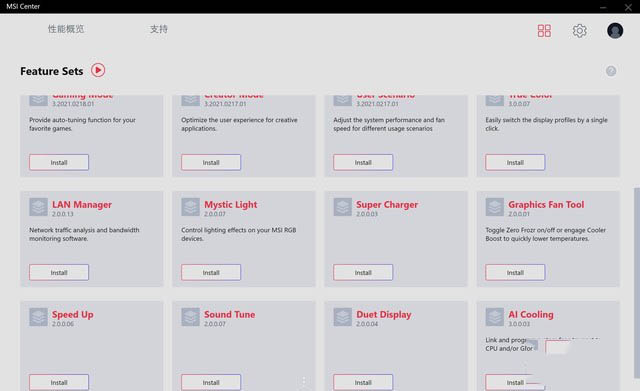Install the Duet Display feature
640x391 pixels.
[x=363, y=382]
